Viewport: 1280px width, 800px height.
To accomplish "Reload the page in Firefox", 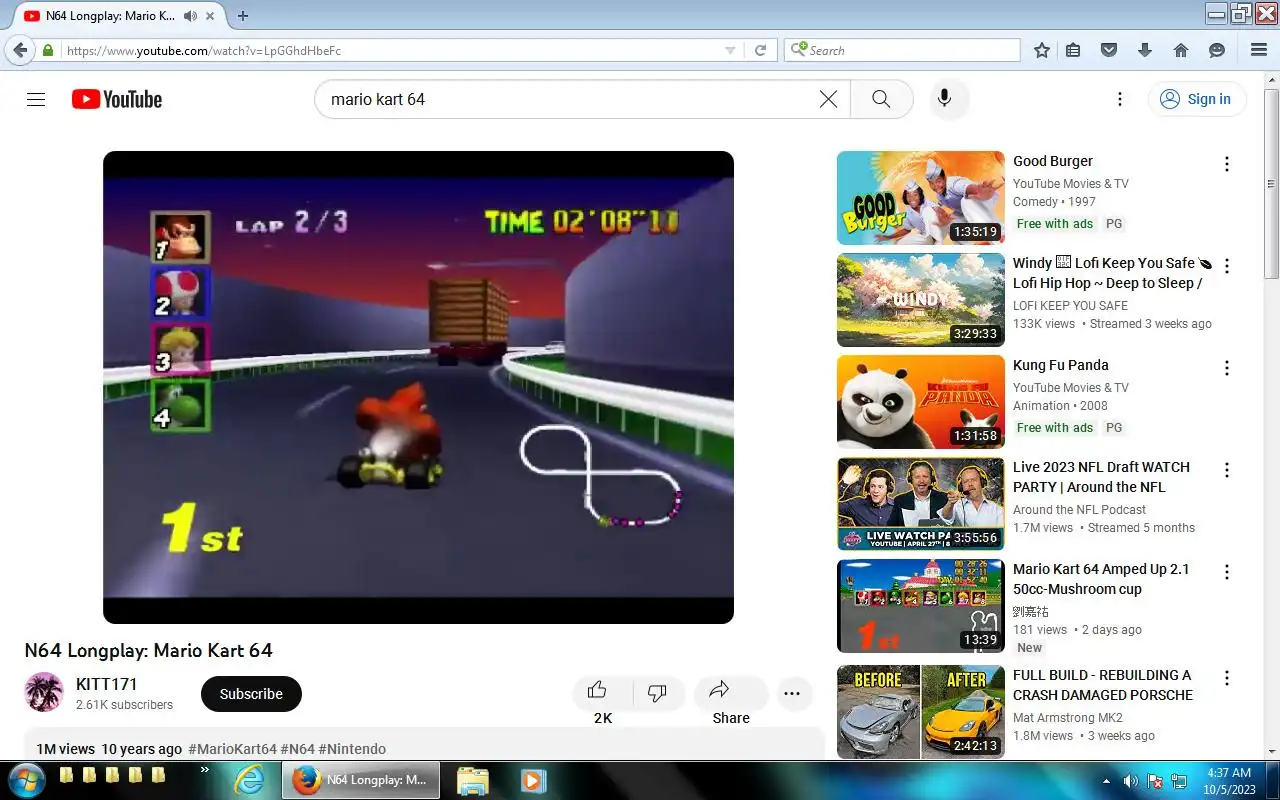I will tap(760, 50).
